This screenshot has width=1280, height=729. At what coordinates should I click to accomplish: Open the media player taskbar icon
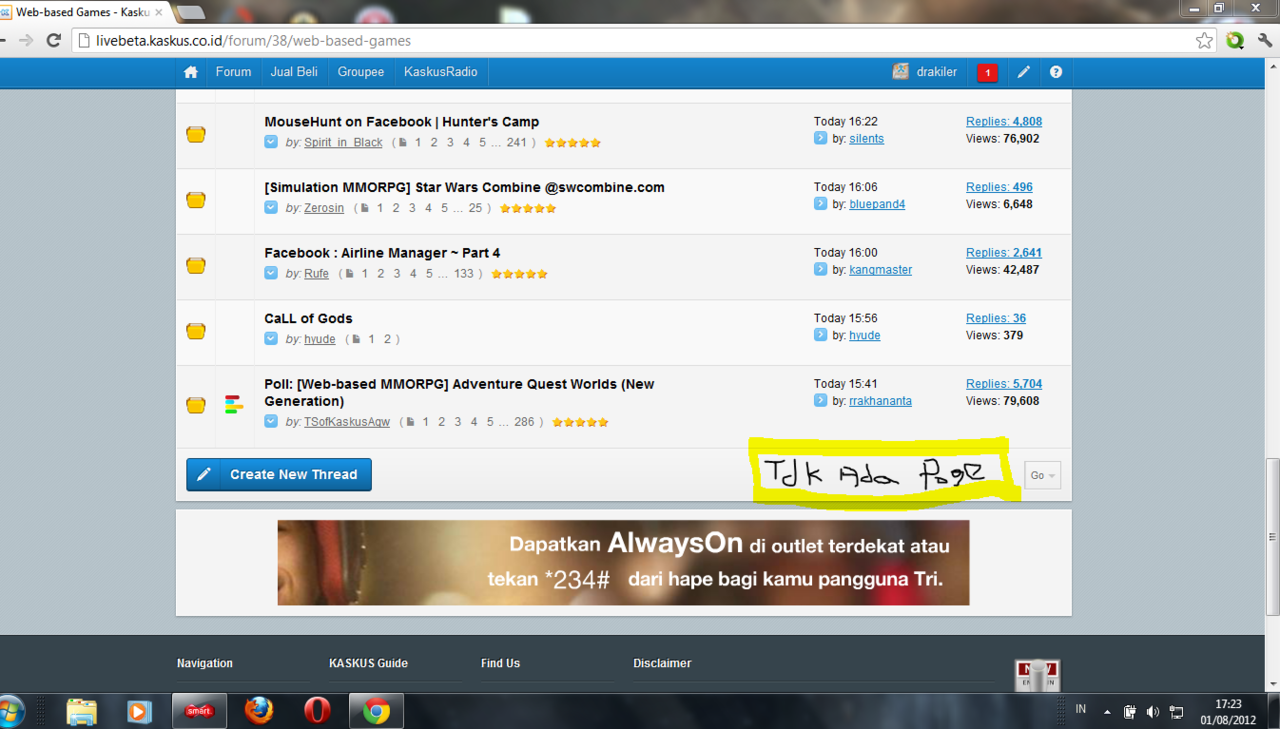[139, 711]
